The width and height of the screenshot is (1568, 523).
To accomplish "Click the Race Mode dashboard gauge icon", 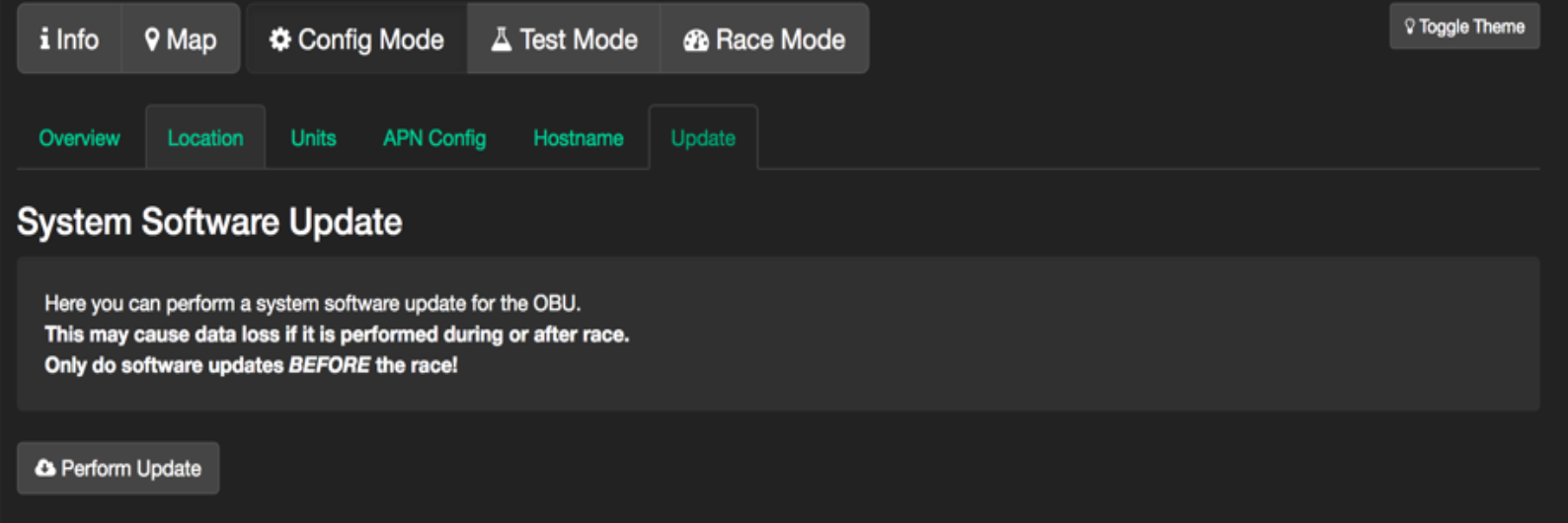I will tap(696, 40).
